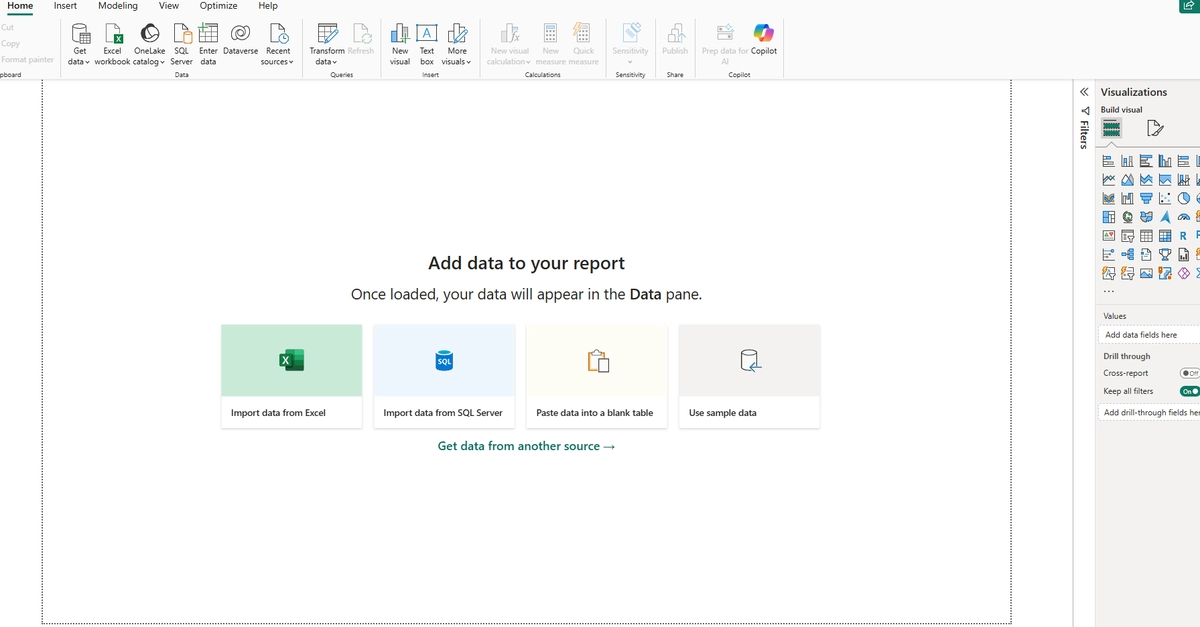Toggle the Cross-report switch

click(1190, 373)
